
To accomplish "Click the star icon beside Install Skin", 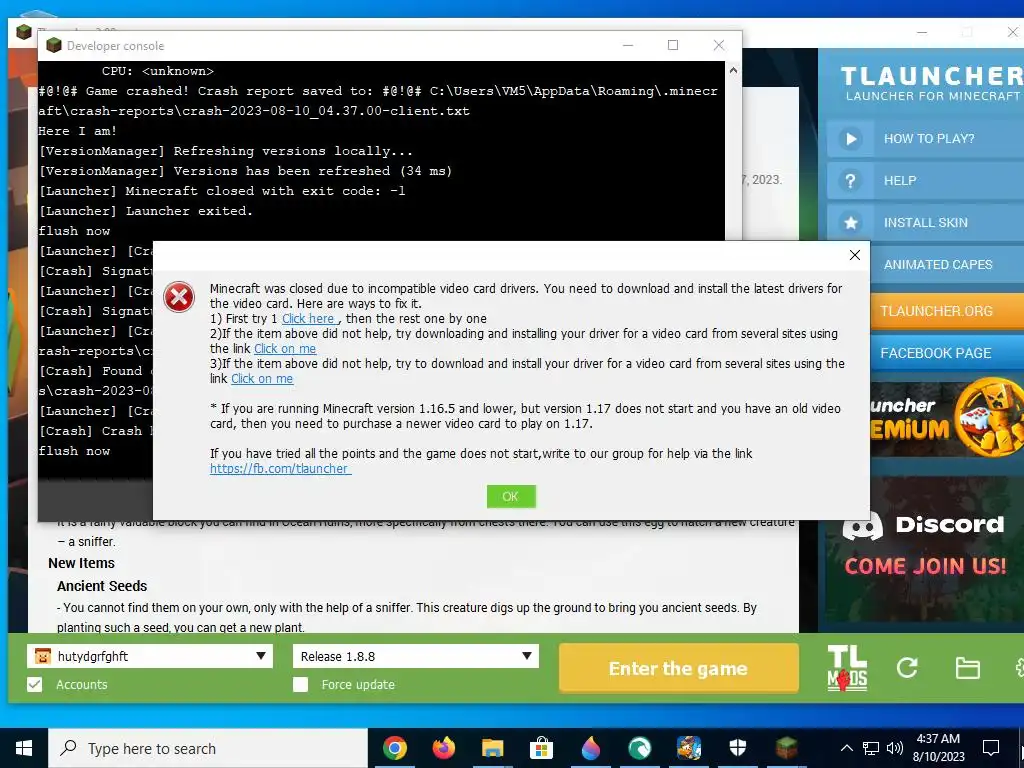I will point(850,223).
